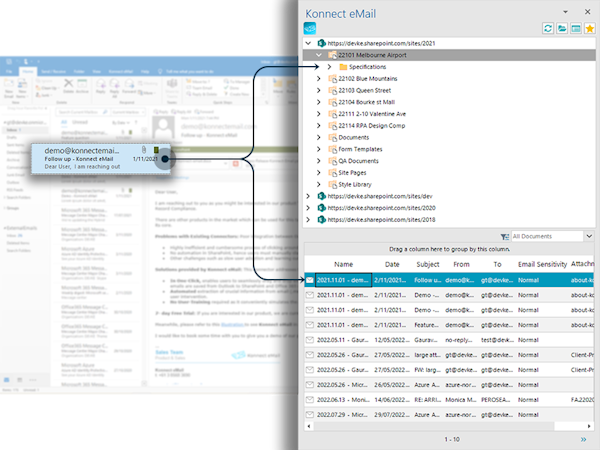This screenshot has height=450, width=600.
Task: Sort by the From column header
Action: tap(461, 264)
